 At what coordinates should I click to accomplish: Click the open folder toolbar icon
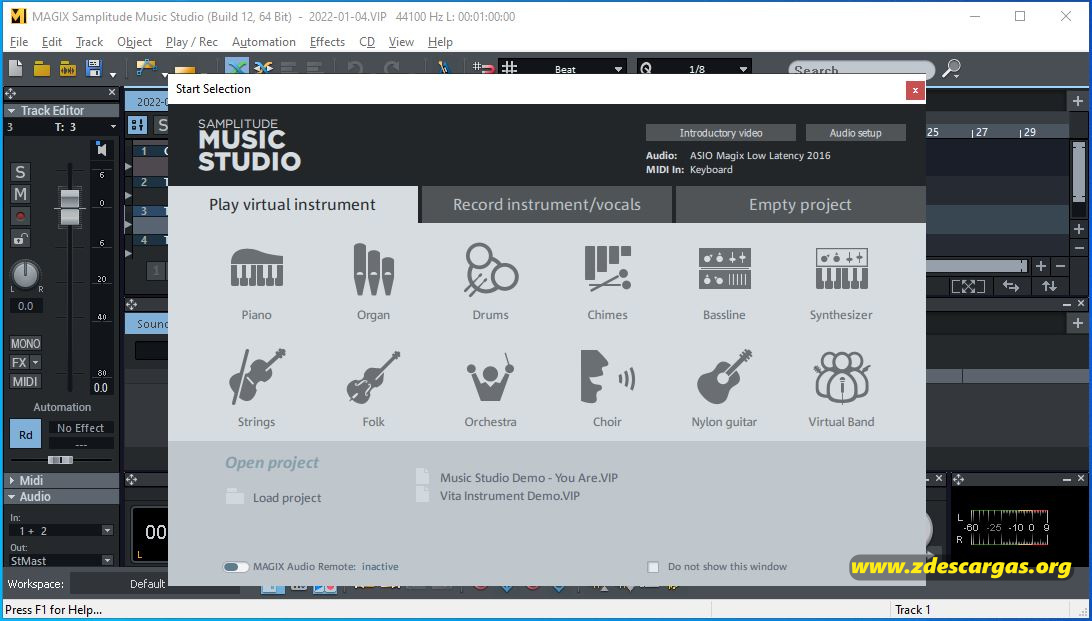point(42,68)
